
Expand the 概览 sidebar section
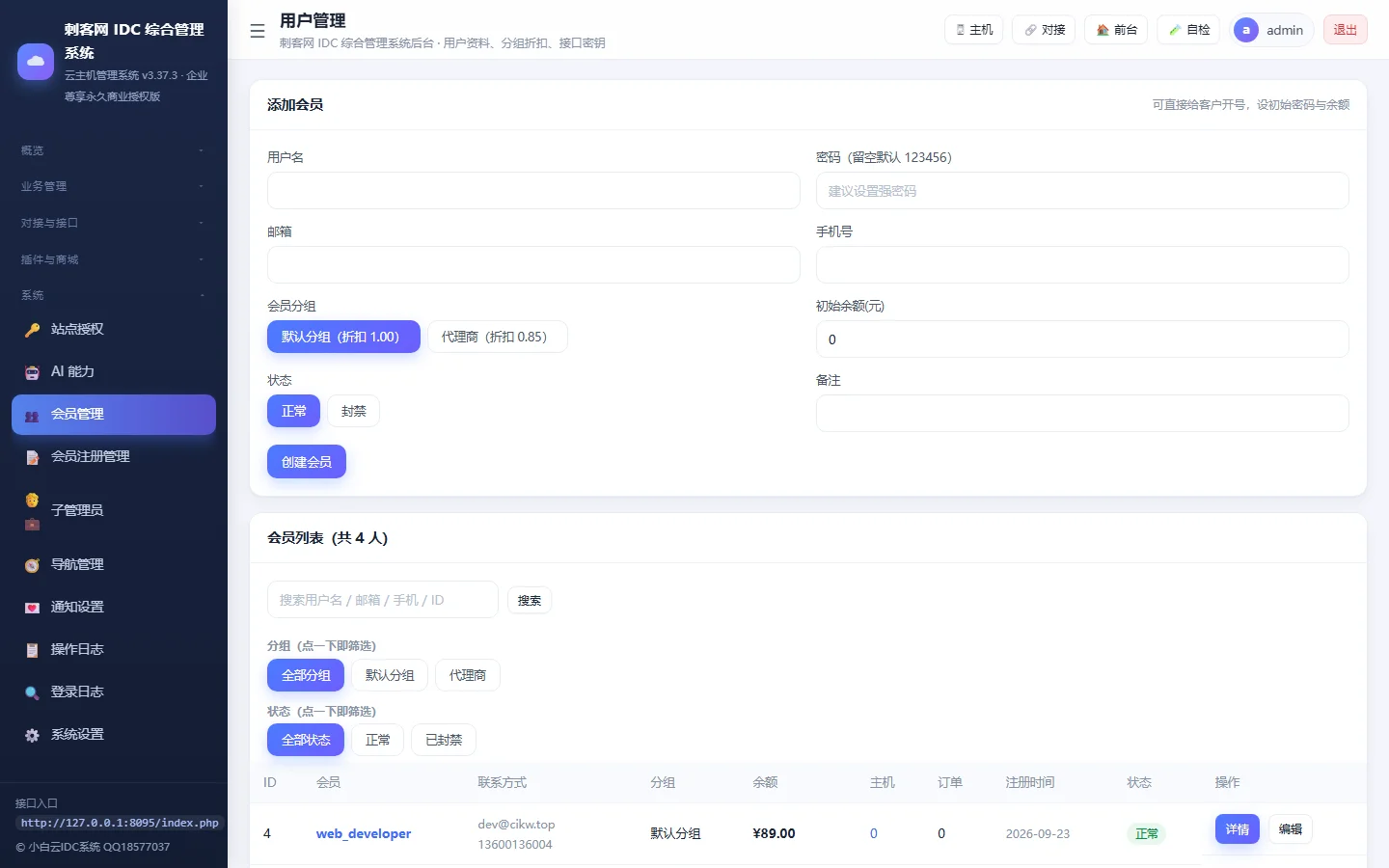pos(113,150)
